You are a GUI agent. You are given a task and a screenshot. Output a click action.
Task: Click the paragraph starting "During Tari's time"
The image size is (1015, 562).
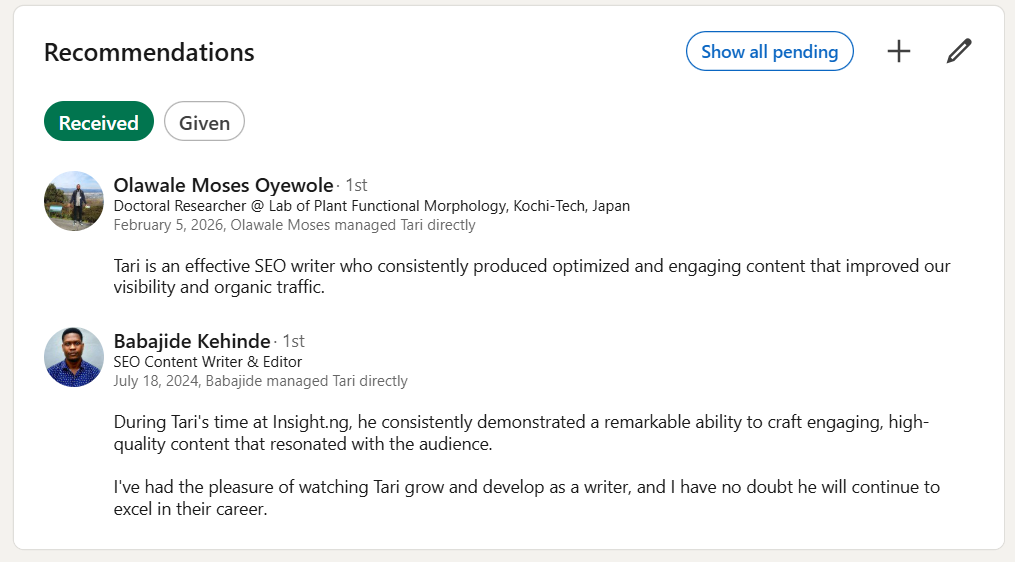click(520, 432)
